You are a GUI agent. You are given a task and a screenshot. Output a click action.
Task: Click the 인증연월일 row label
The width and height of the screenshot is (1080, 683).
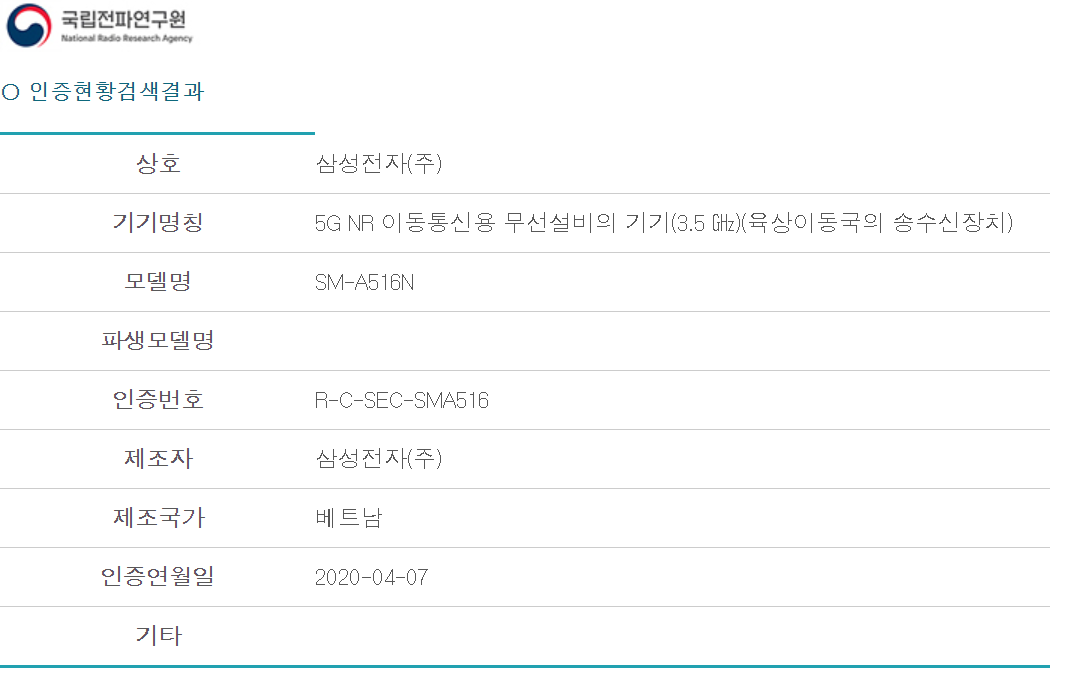click(158, 577)
